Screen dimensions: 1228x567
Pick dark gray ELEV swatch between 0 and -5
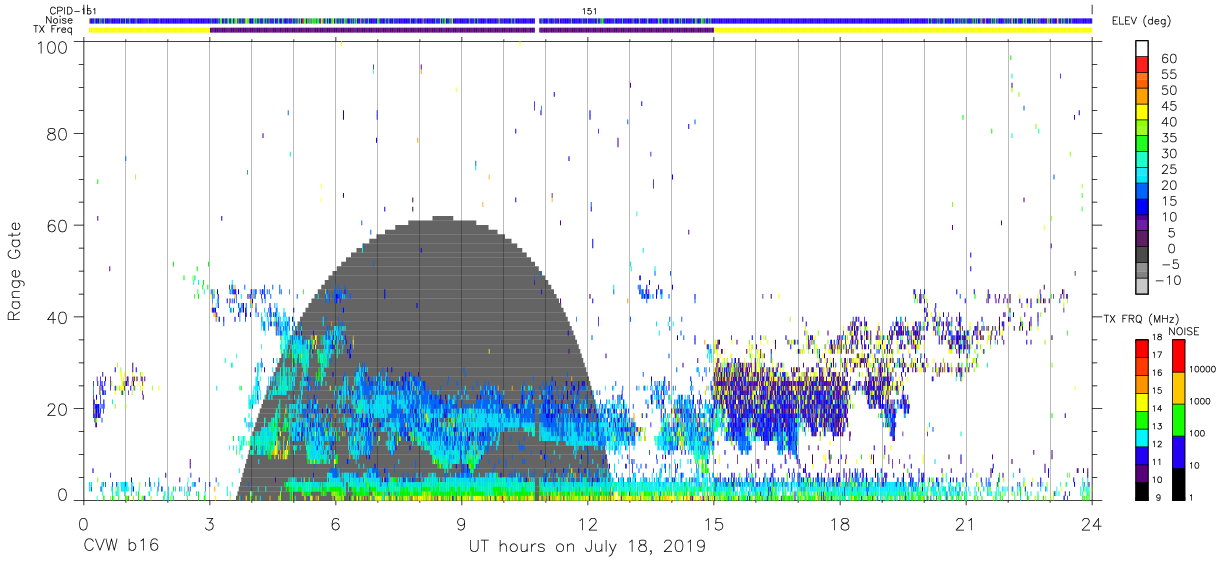coord(1143,256)
